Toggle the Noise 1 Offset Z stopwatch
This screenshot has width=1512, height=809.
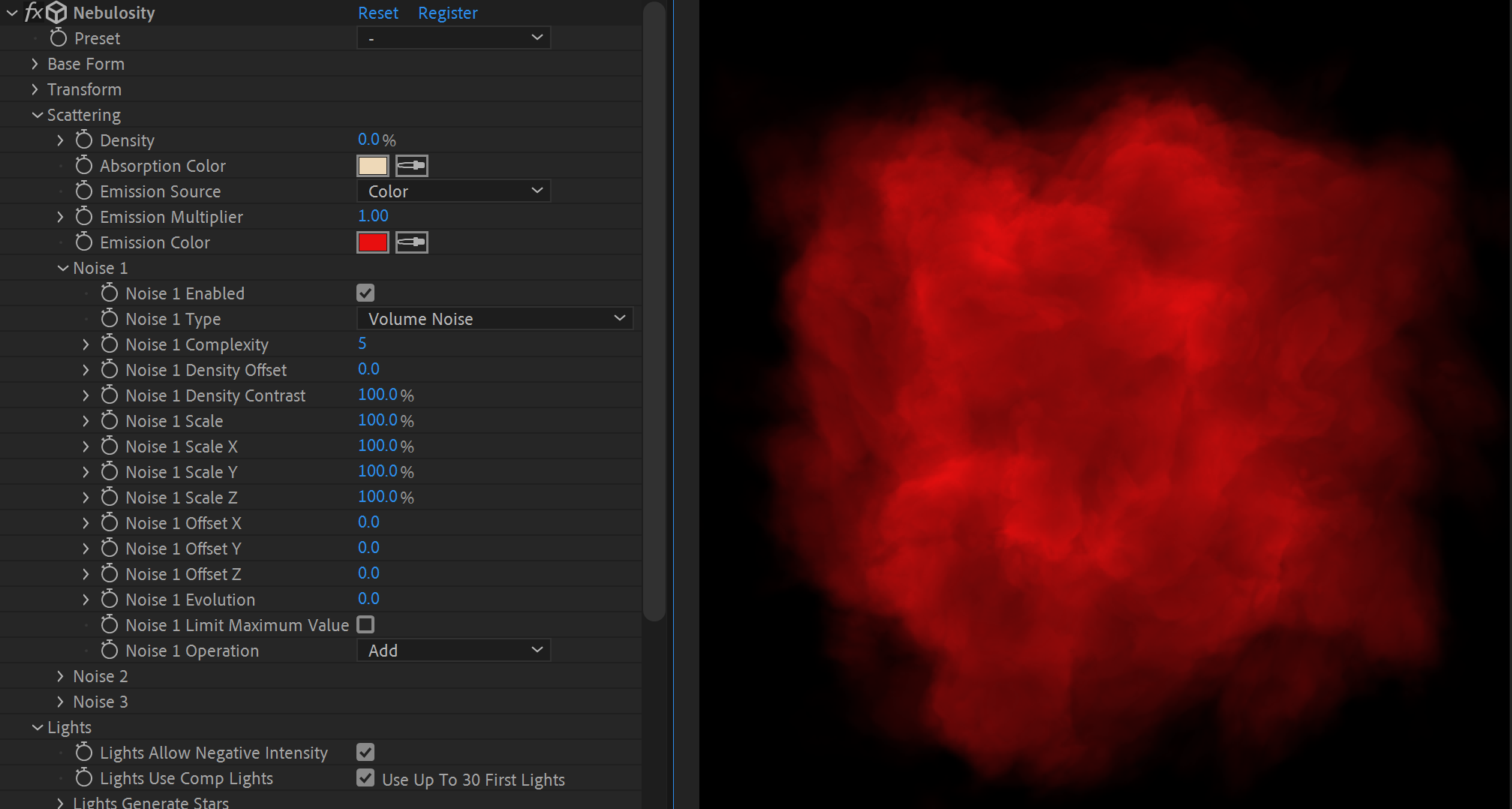point(110,573)
